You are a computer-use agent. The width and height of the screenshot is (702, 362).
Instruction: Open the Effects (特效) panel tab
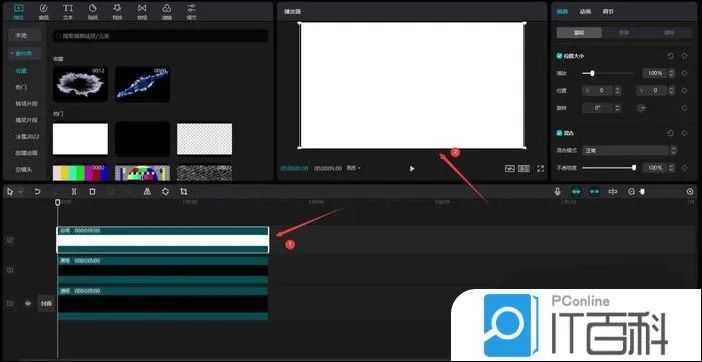coord(117,12)
